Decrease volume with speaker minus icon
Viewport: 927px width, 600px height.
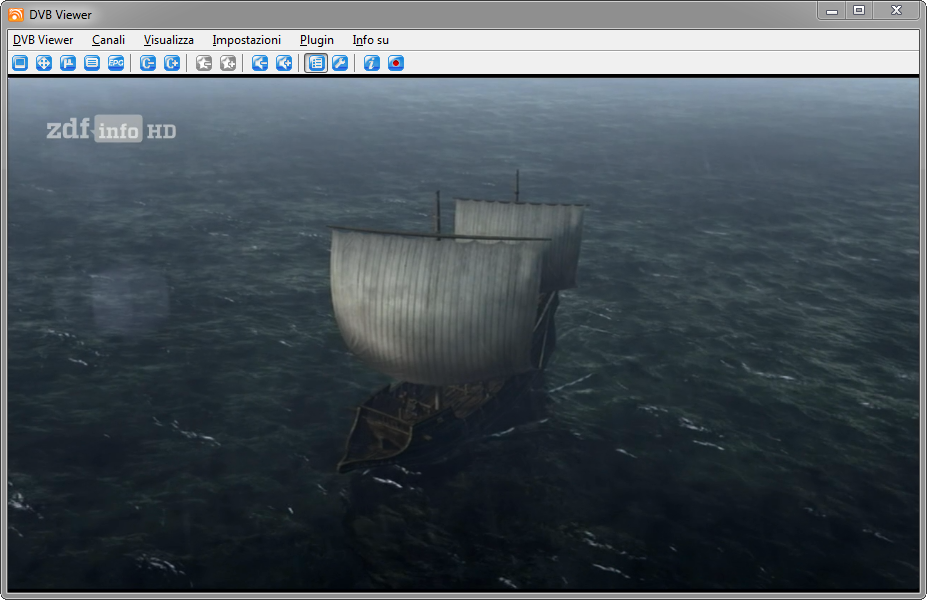point(260,63)
